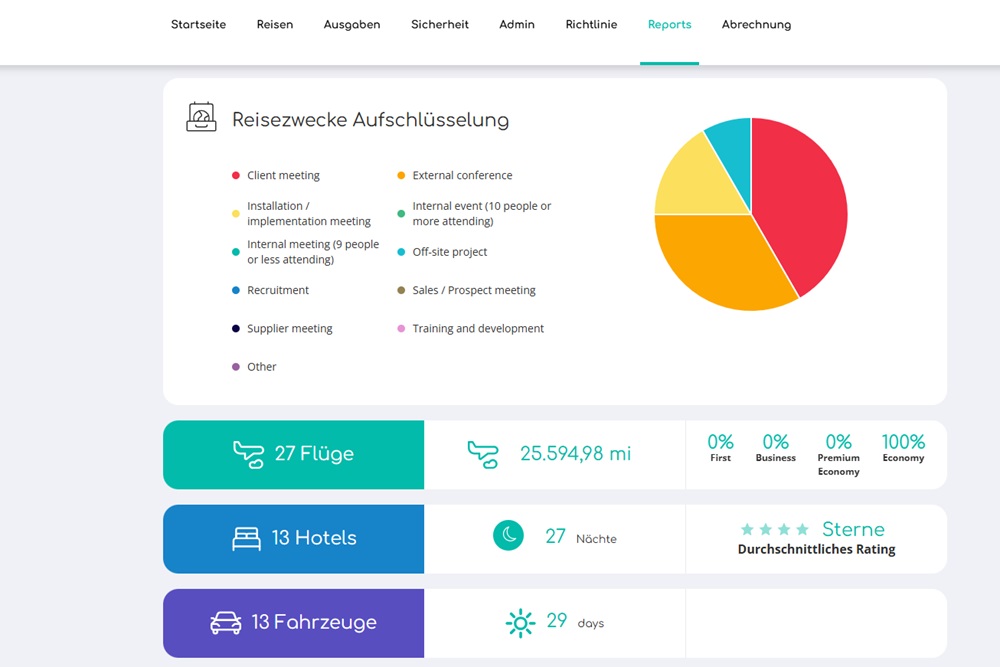
Task: Select the car icon on the 13 Fahrzeuge button
Action: (x=225, y=621)
